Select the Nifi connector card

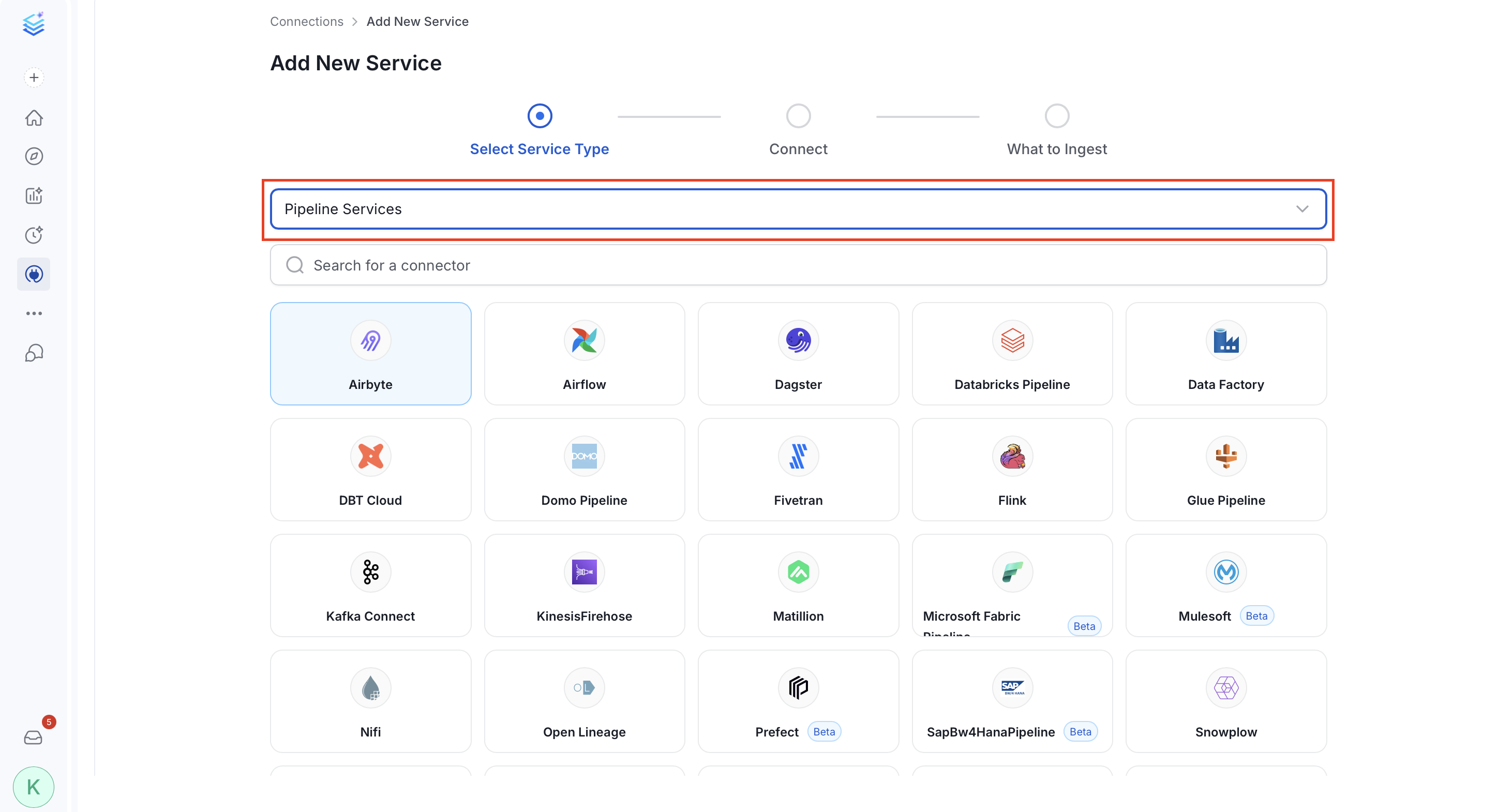tap(370, 701)
